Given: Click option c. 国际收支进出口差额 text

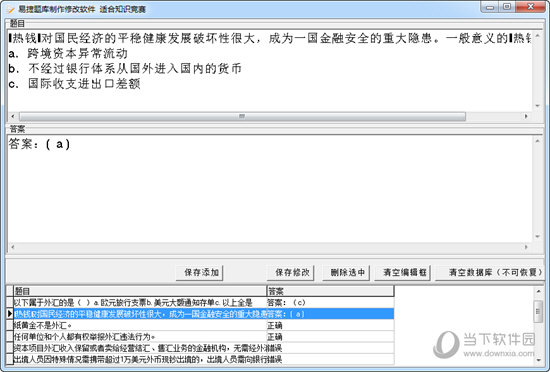Looking at the screenshot, I should click(74, 83).
